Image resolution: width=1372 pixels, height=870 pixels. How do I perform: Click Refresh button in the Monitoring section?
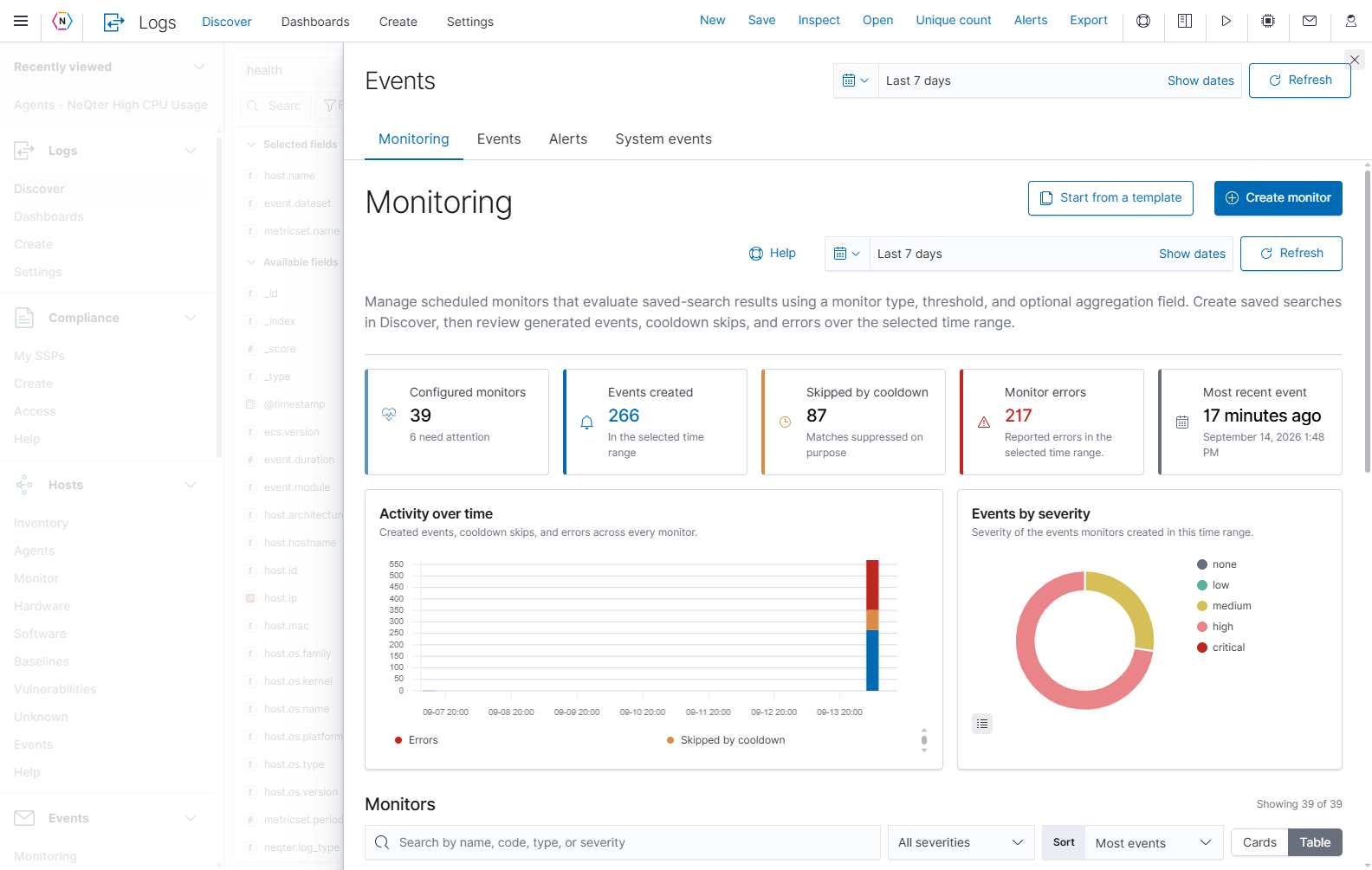(x=1291, y=254)
